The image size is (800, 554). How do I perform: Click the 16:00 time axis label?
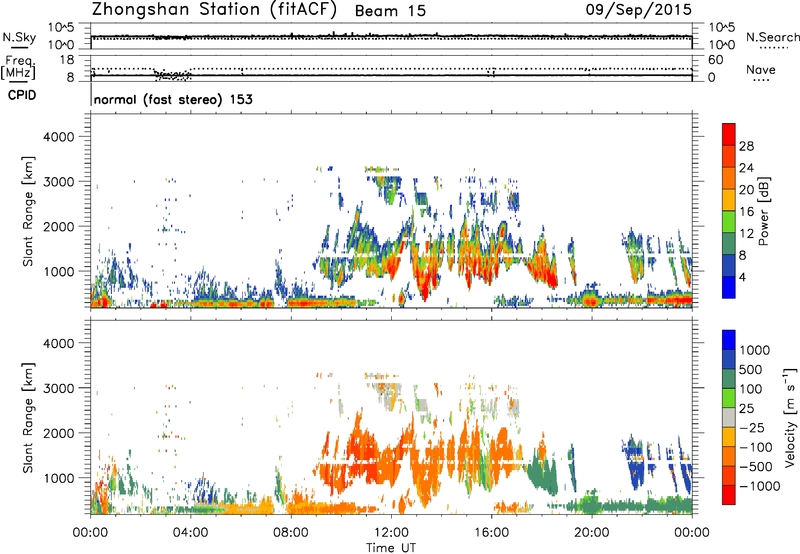pos(491,533)
